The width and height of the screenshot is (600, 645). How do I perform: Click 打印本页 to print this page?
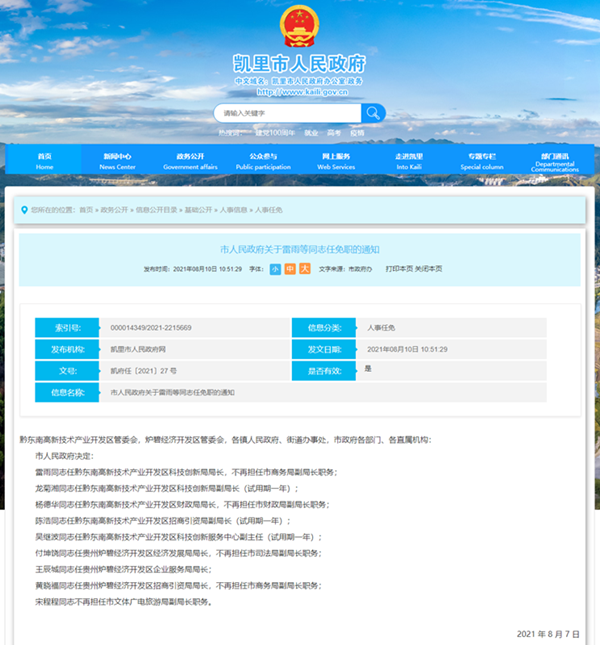point(399,269)
